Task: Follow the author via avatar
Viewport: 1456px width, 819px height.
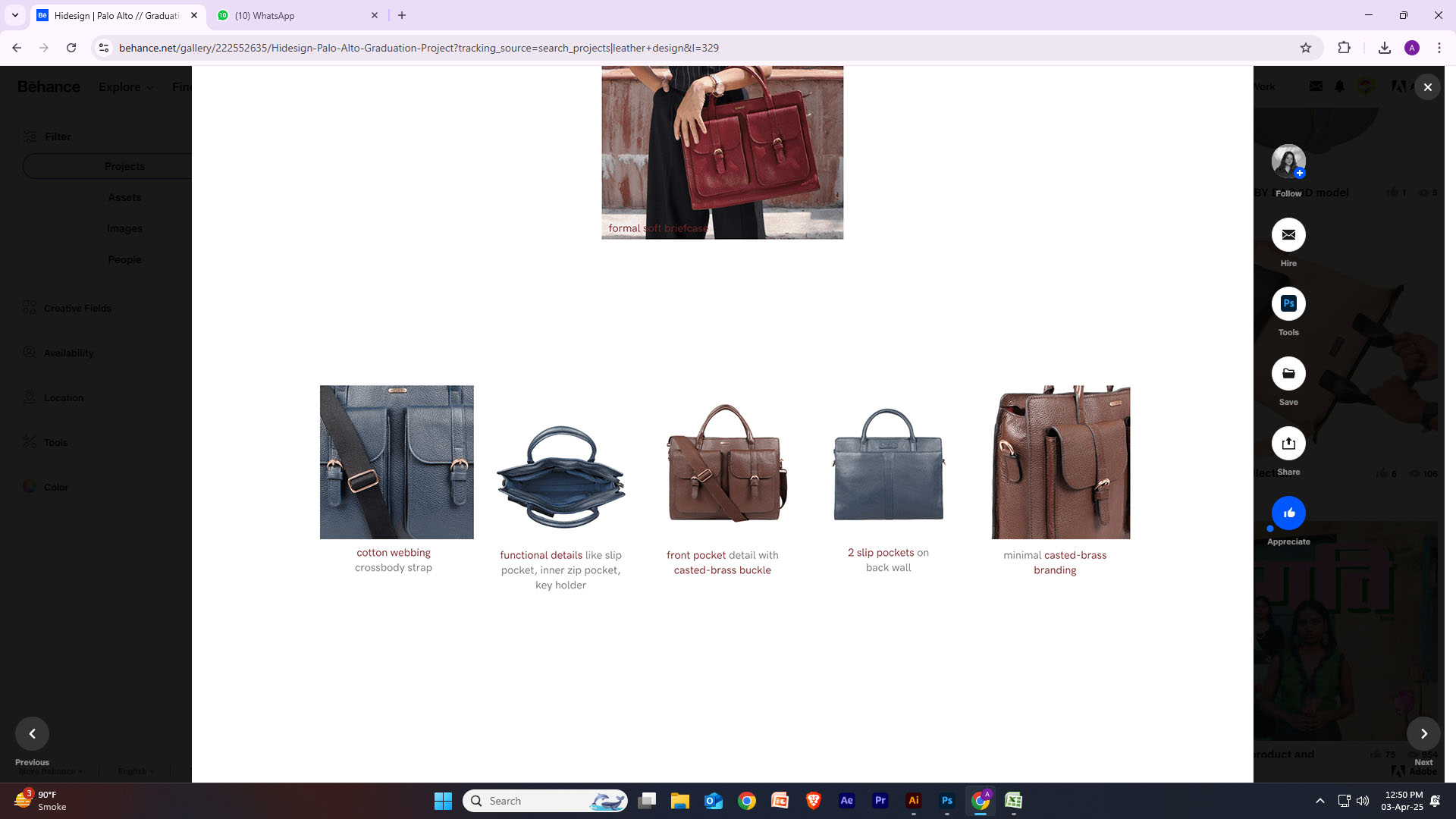Action: 1288,161
